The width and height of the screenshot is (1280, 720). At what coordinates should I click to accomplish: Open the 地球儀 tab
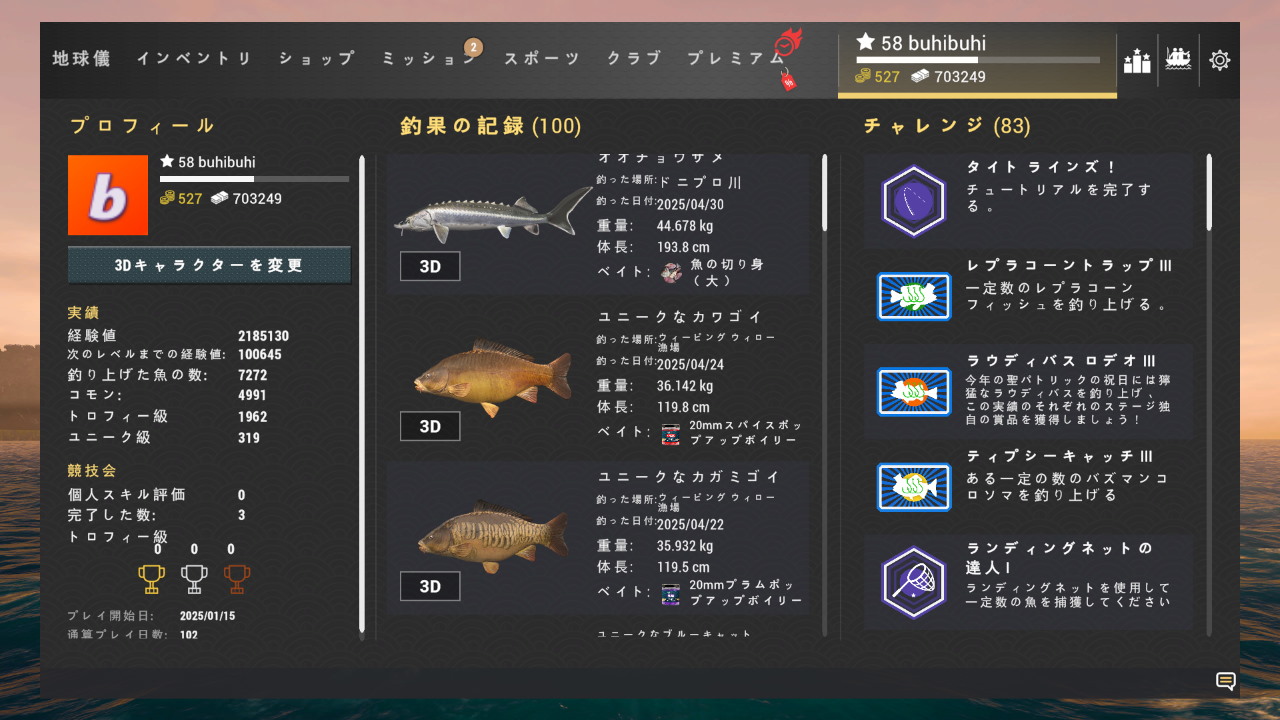click(x=81, y=59)
